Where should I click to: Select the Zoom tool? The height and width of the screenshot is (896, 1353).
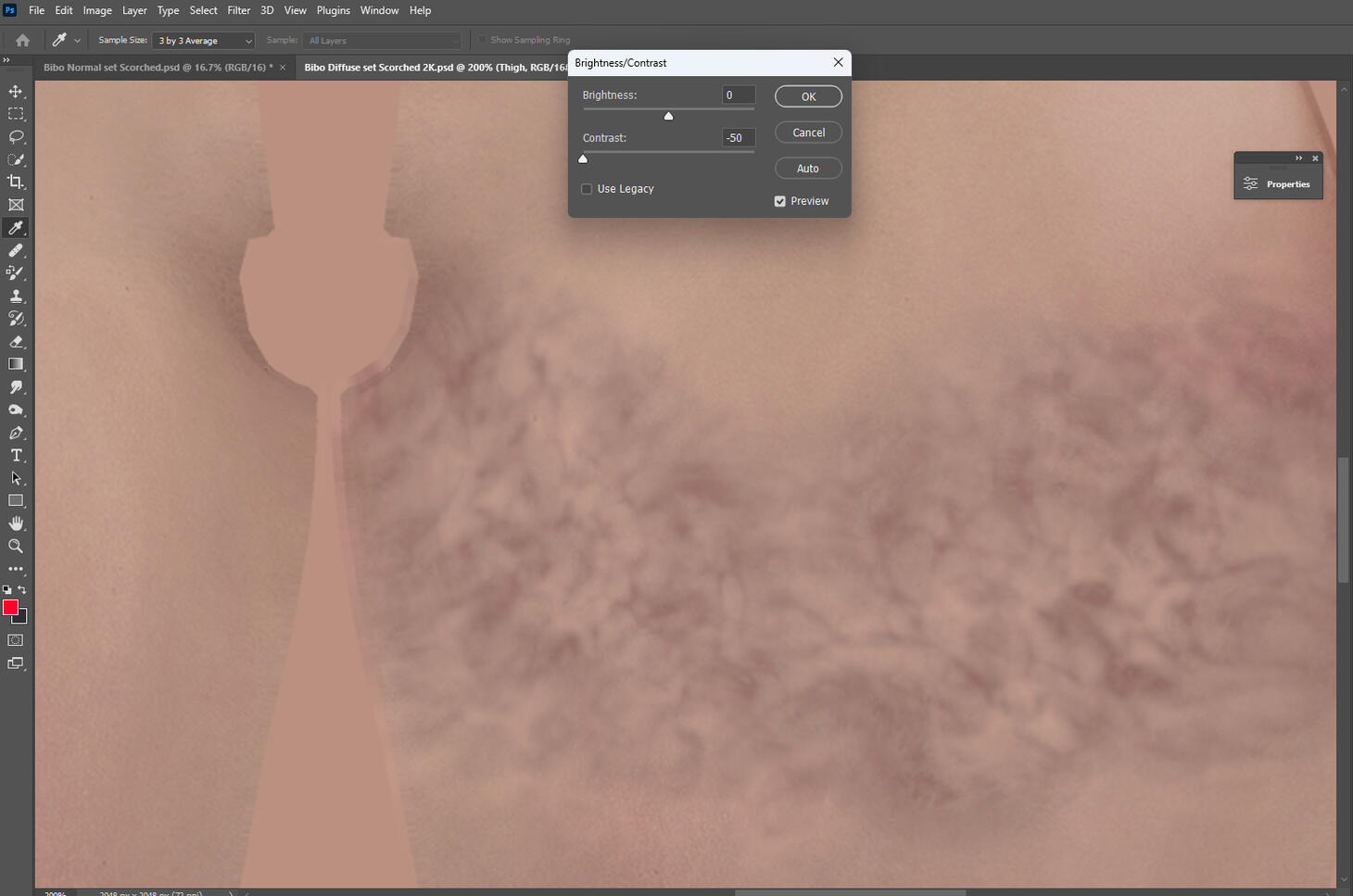[x=15, y=546]
